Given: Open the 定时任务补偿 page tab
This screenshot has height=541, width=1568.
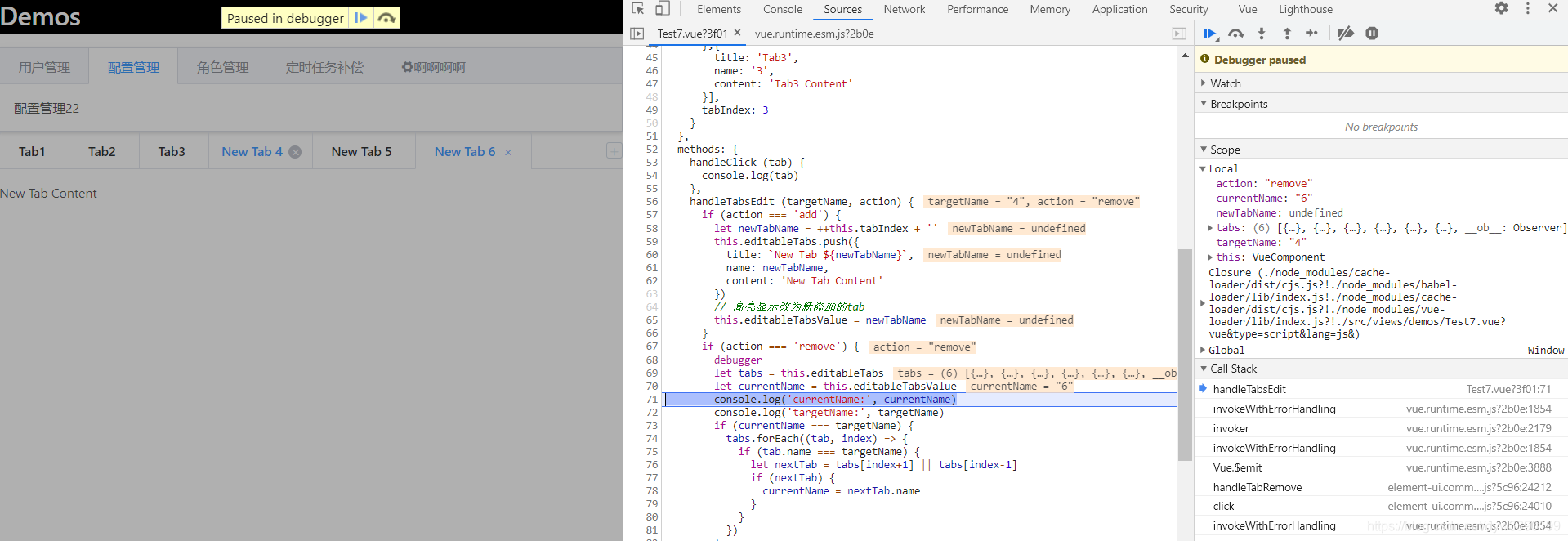Looking at the screenshot, I should [324, 67].
